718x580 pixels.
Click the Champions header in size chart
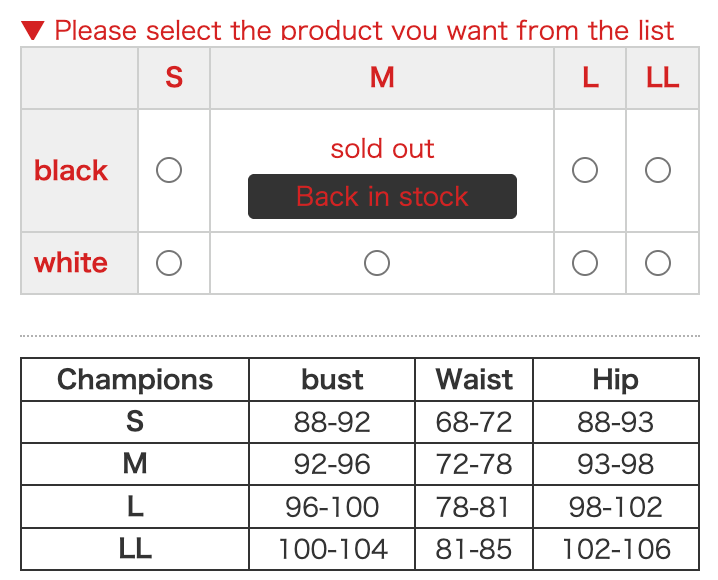[135, 380]
